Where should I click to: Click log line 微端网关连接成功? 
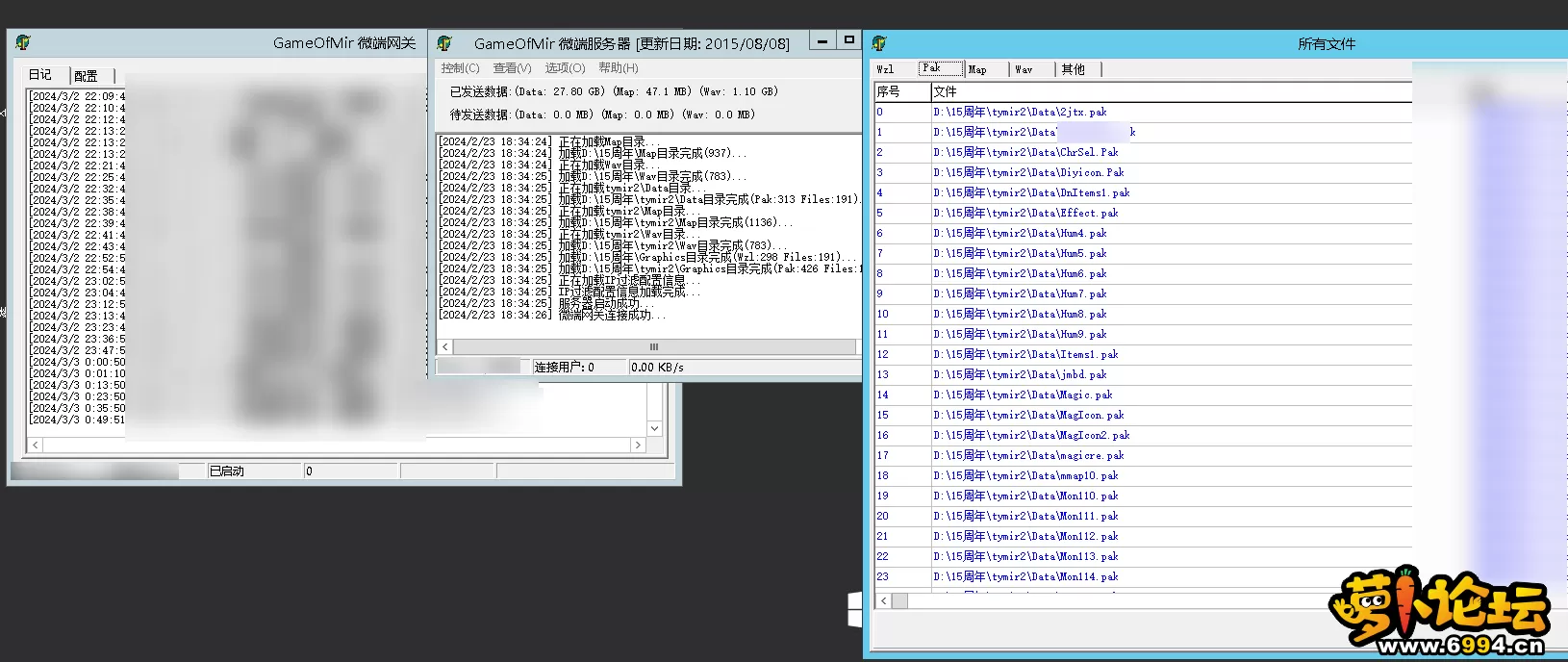pos(552,315)
